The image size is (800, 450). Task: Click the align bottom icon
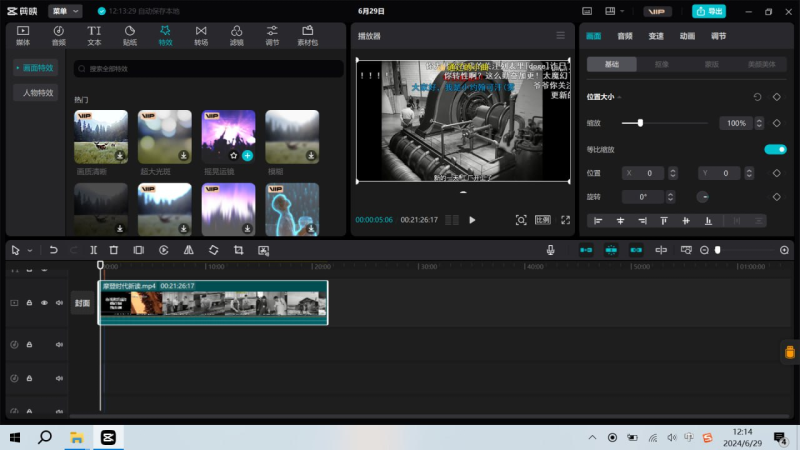click(x=708, y=220)
